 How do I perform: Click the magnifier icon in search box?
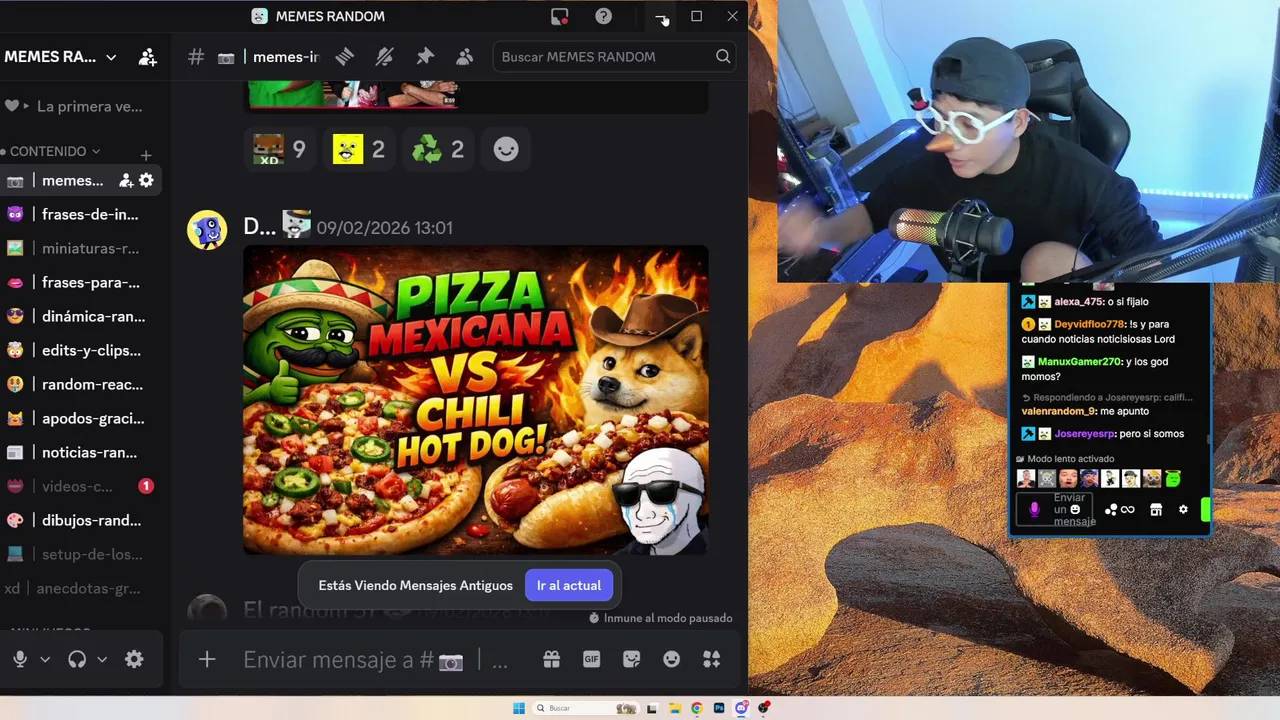point(723,57)
